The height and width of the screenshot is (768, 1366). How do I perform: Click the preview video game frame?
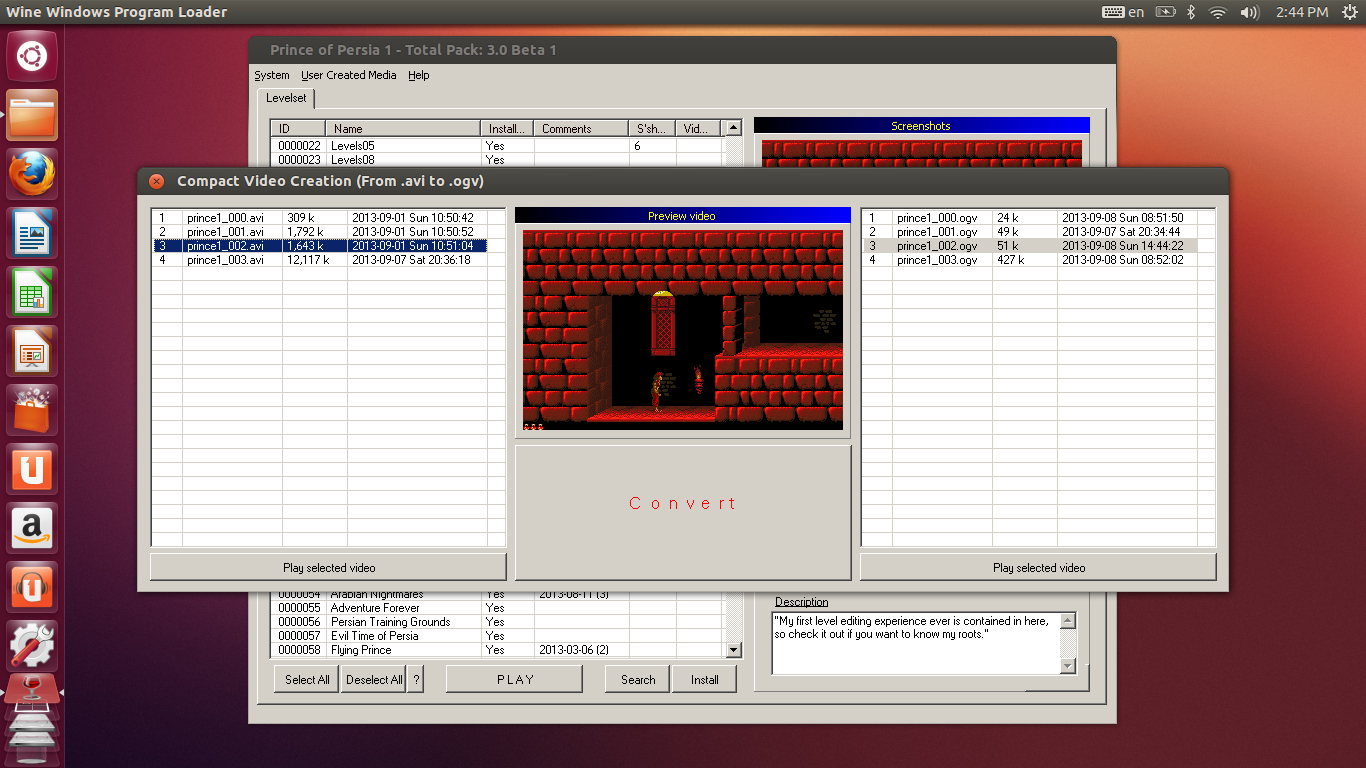point(683,330)
